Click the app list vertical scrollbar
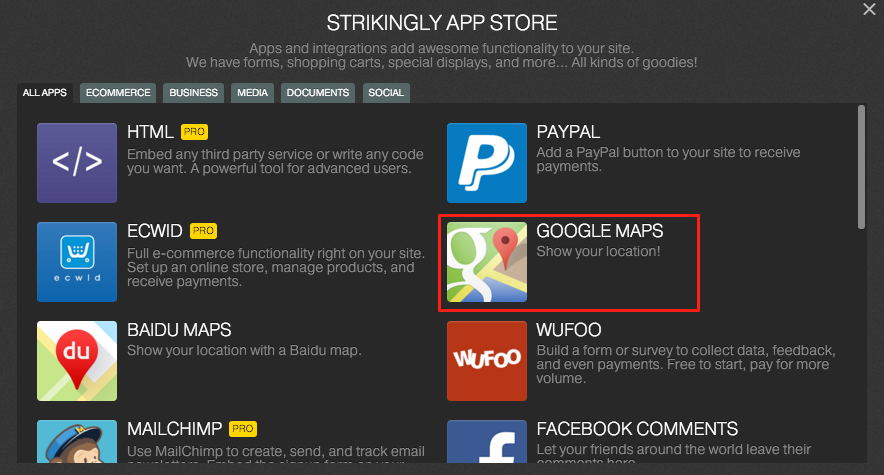 click(x=861, y=167)
